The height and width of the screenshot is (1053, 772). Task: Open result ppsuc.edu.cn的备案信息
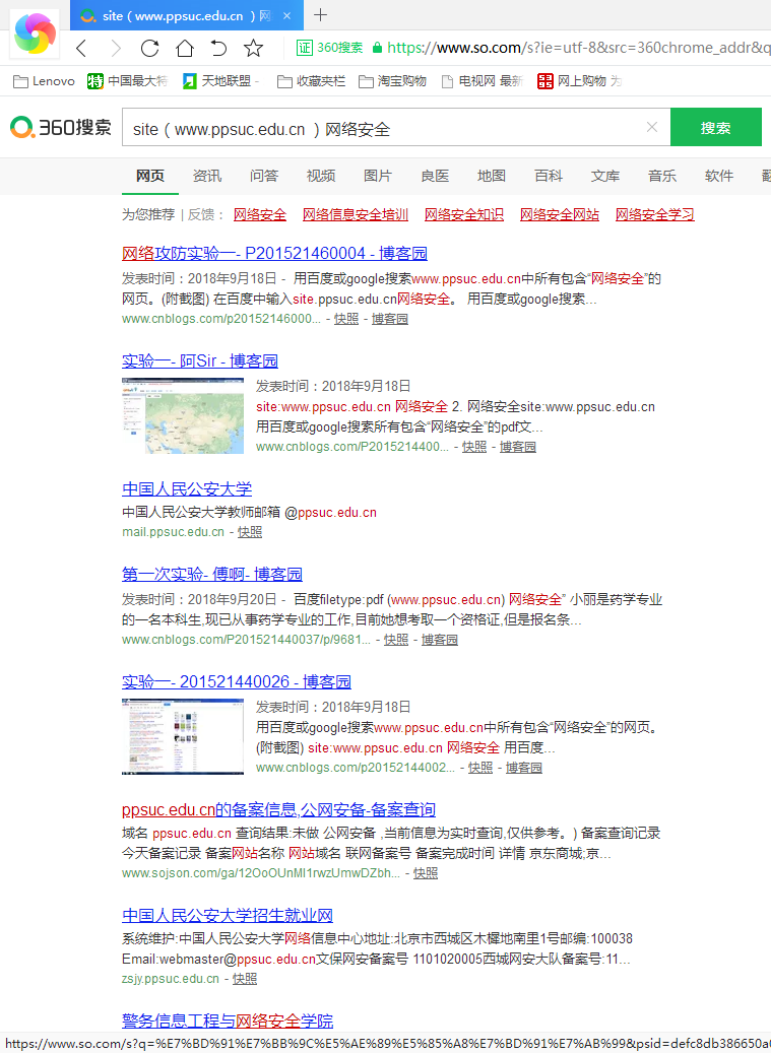(x=279, y=810)
